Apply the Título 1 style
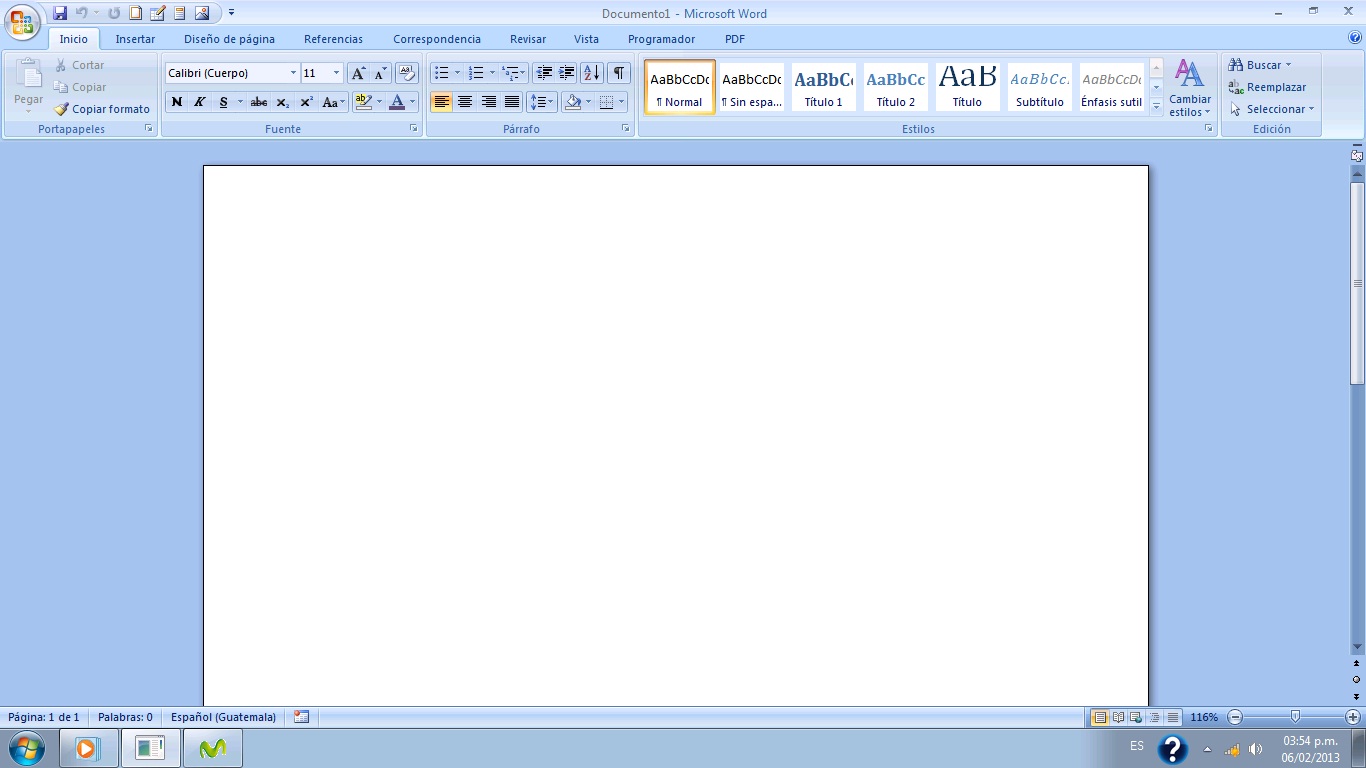This screenshot has height=768, width=1366. [823, 87]
